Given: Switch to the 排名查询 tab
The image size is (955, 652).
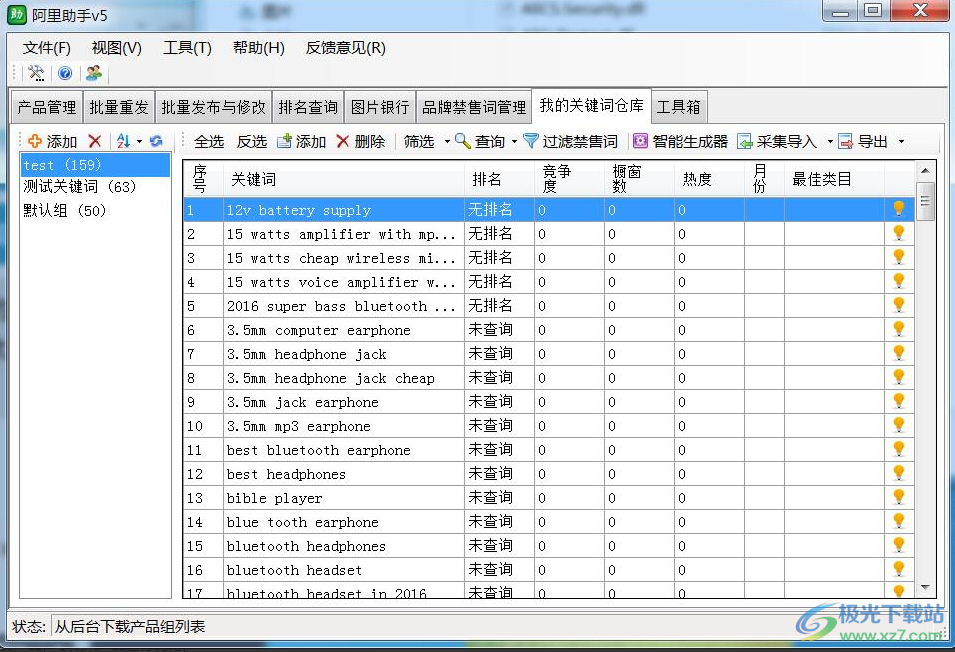Looking at the screenshot, I should tap(308, 107).
